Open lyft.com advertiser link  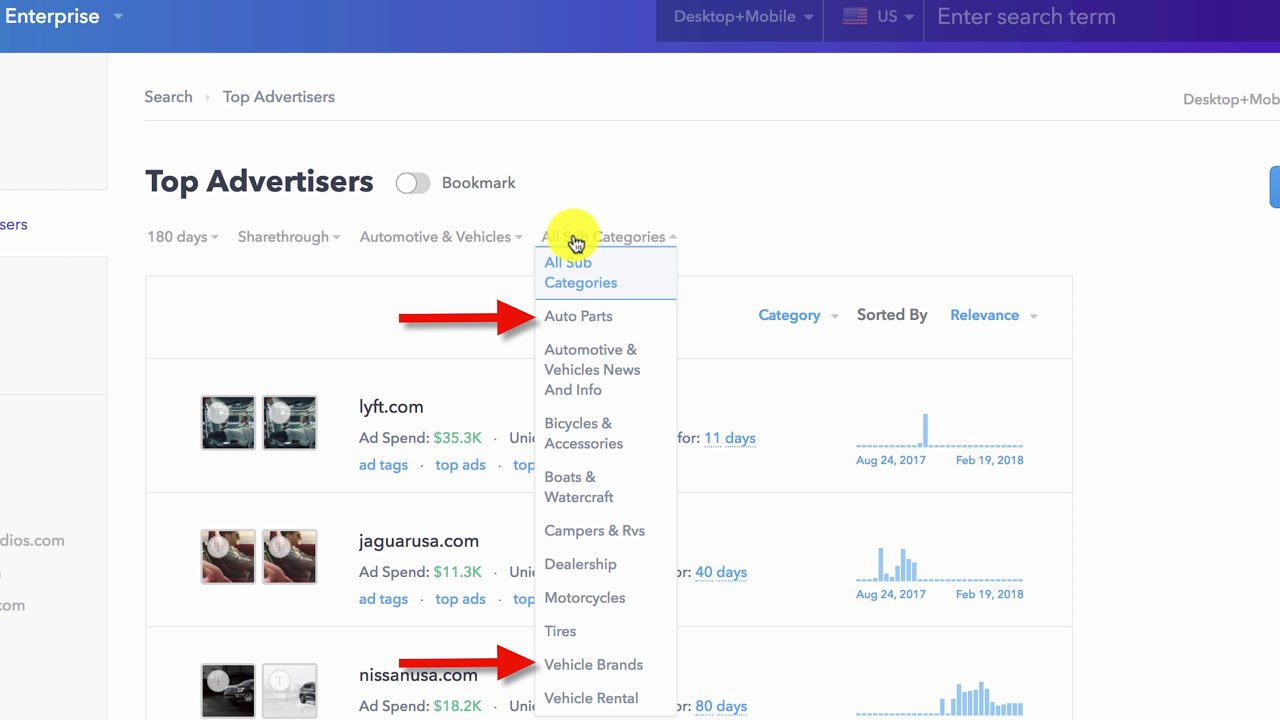click(x=391, y=407)
